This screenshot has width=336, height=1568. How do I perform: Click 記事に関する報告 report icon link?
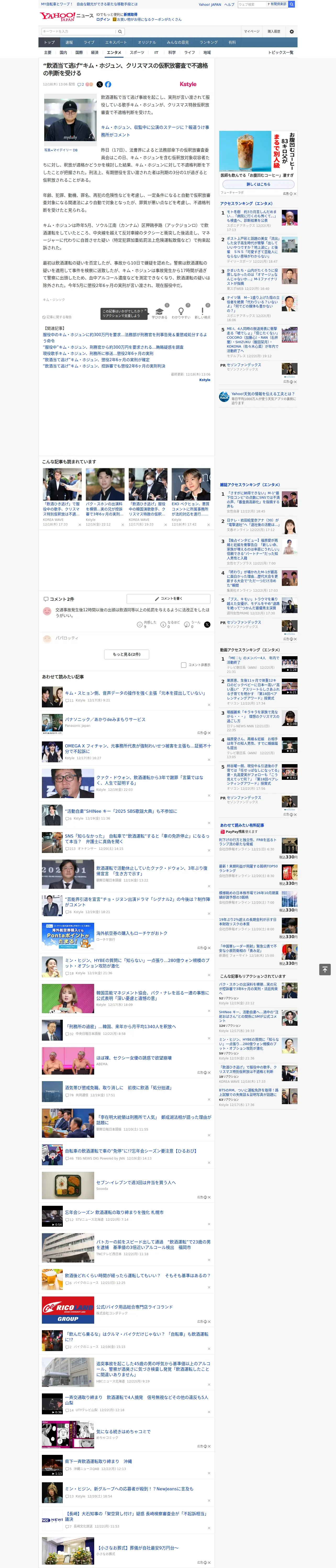coord(57,317)
